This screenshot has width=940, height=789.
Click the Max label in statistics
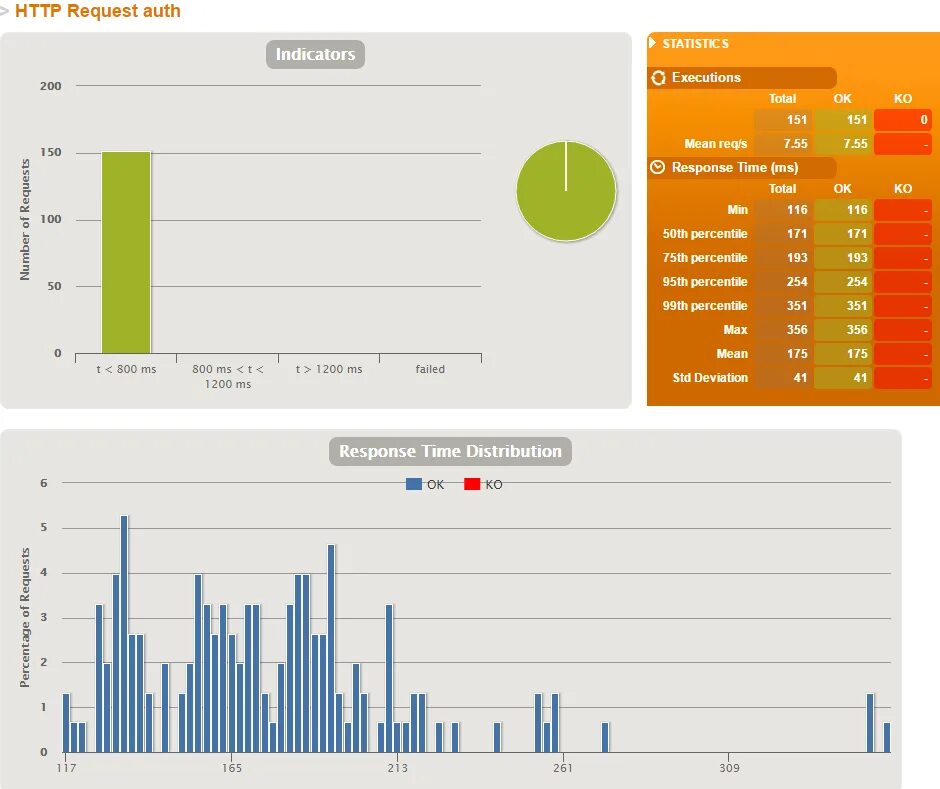click(x=736, y=330)
